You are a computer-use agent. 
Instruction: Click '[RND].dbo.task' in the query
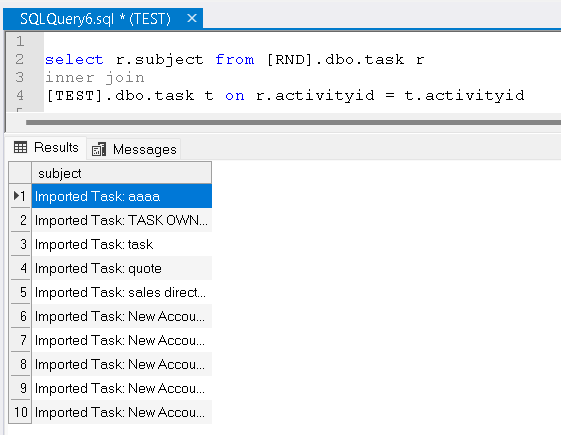coord(335,59)
